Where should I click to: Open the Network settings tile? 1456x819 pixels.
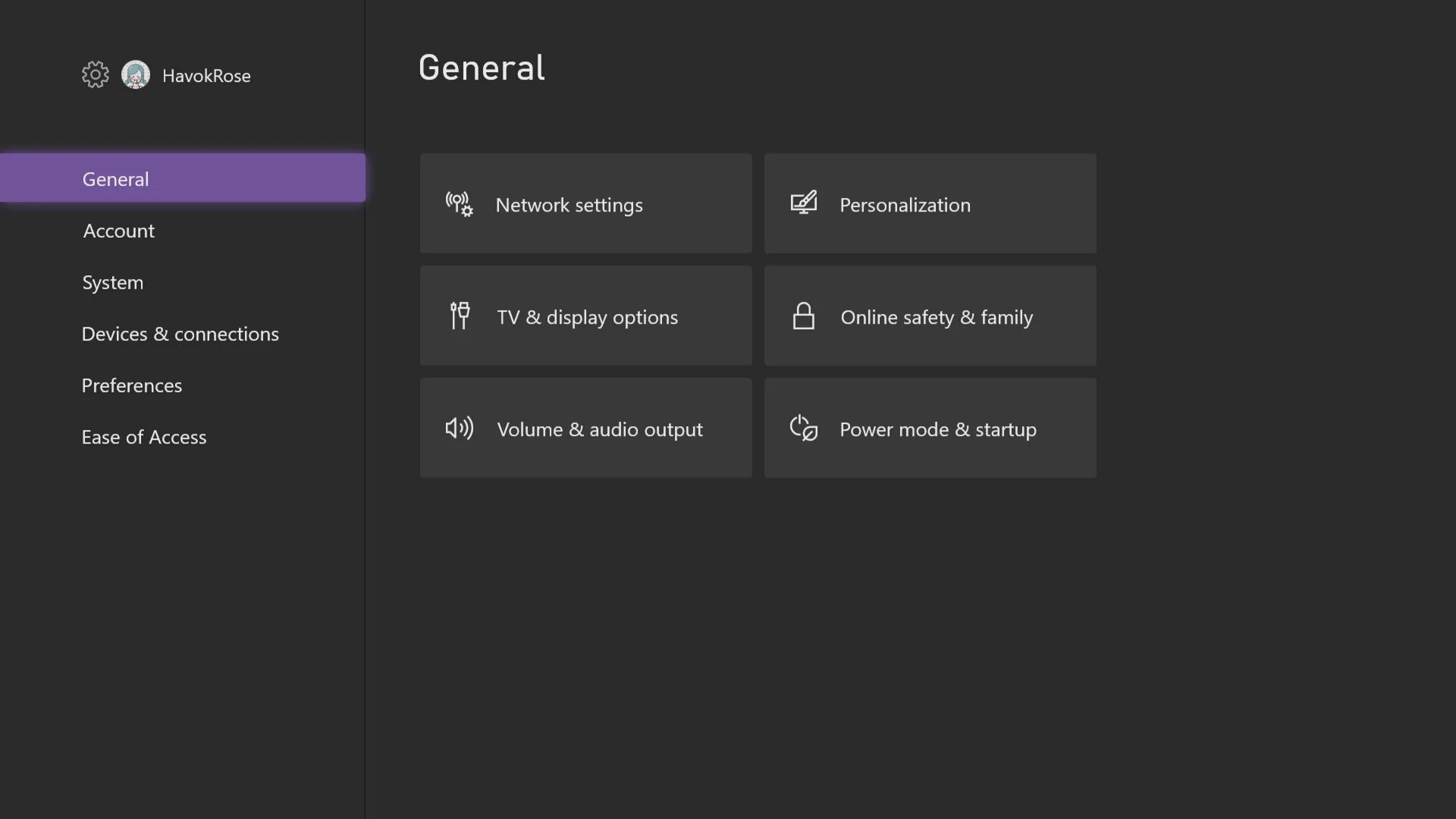point(585,203)
